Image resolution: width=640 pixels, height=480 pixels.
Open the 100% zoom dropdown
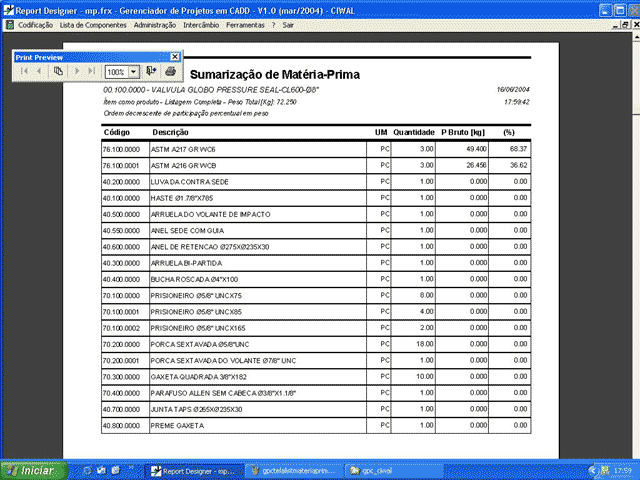point(134,73)
